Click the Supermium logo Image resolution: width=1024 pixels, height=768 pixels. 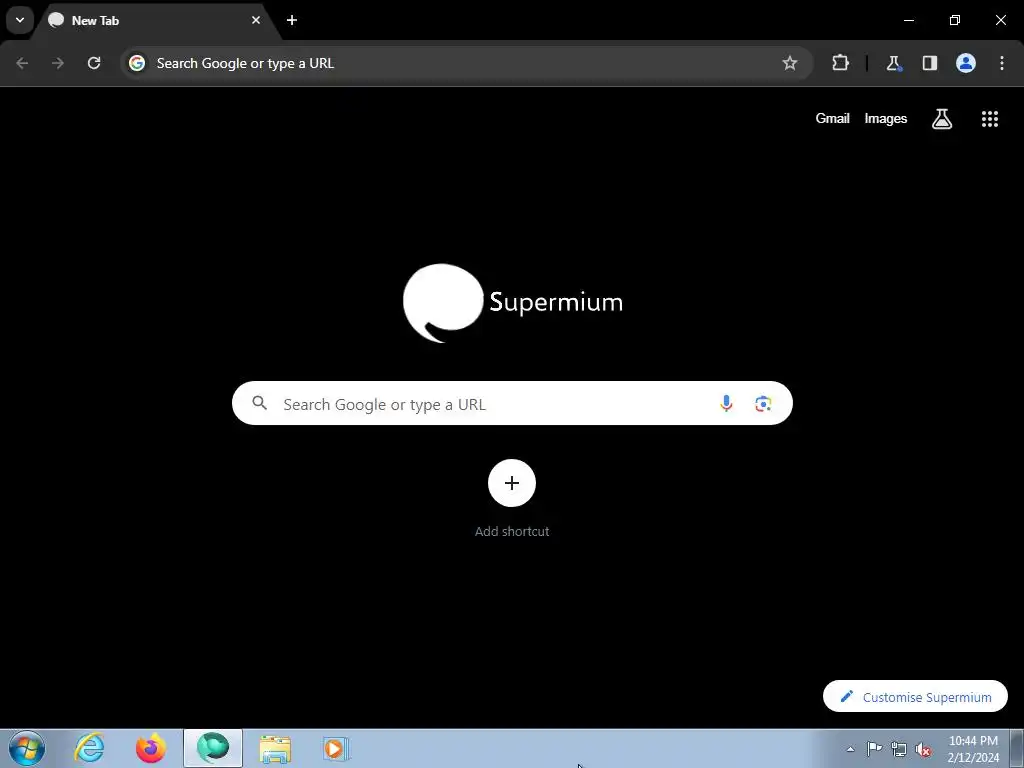click(x=513, y=303)
